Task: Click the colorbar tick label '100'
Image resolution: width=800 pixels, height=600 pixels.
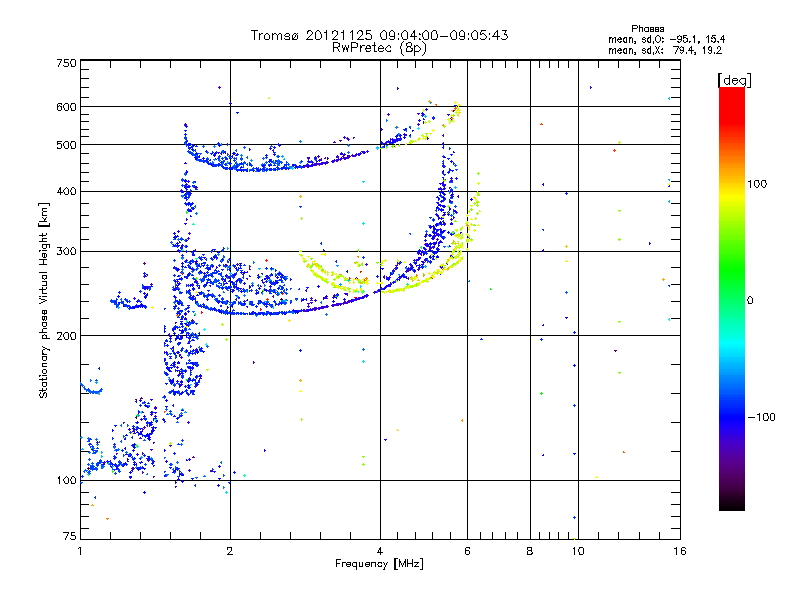Action: [x=757, y=184]
